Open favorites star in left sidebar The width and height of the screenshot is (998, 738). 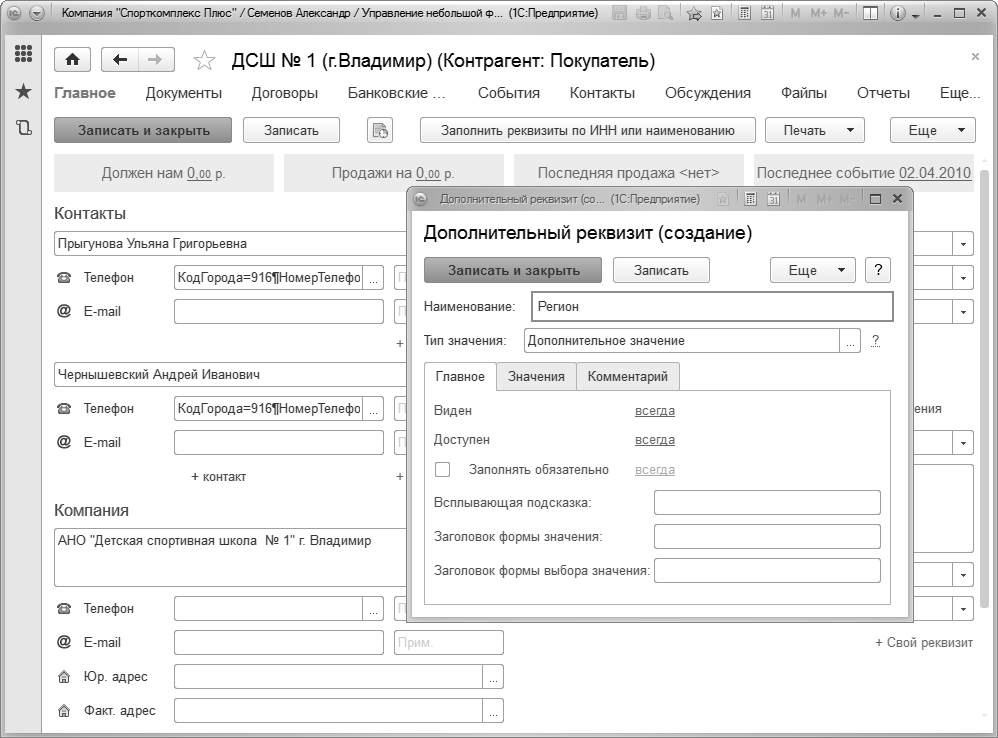(x=23, y=92)
